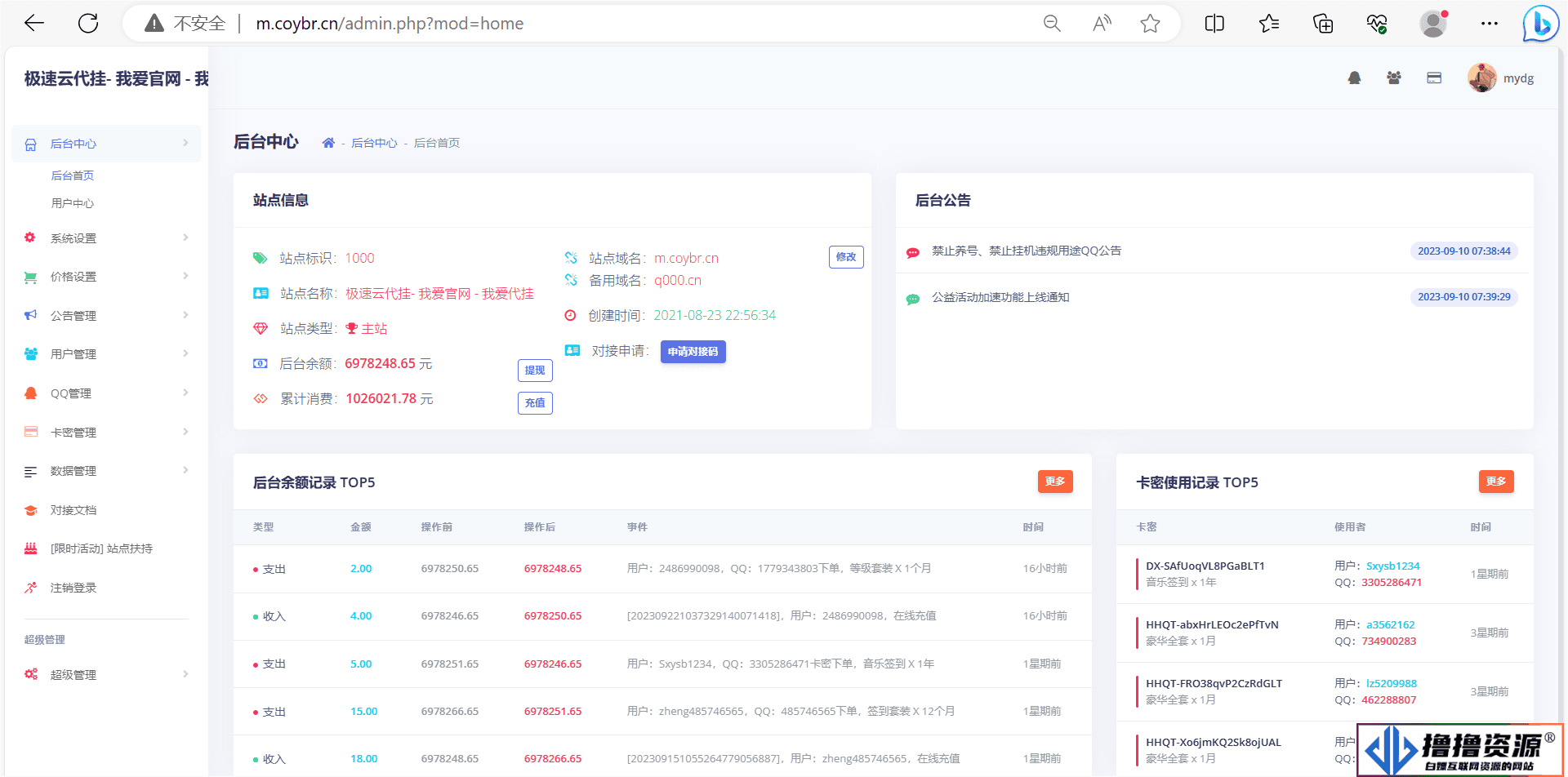Open the browser profile avatar
Image resolution: width=1568 pixels, height=777 pixels.
(1433, 24)
